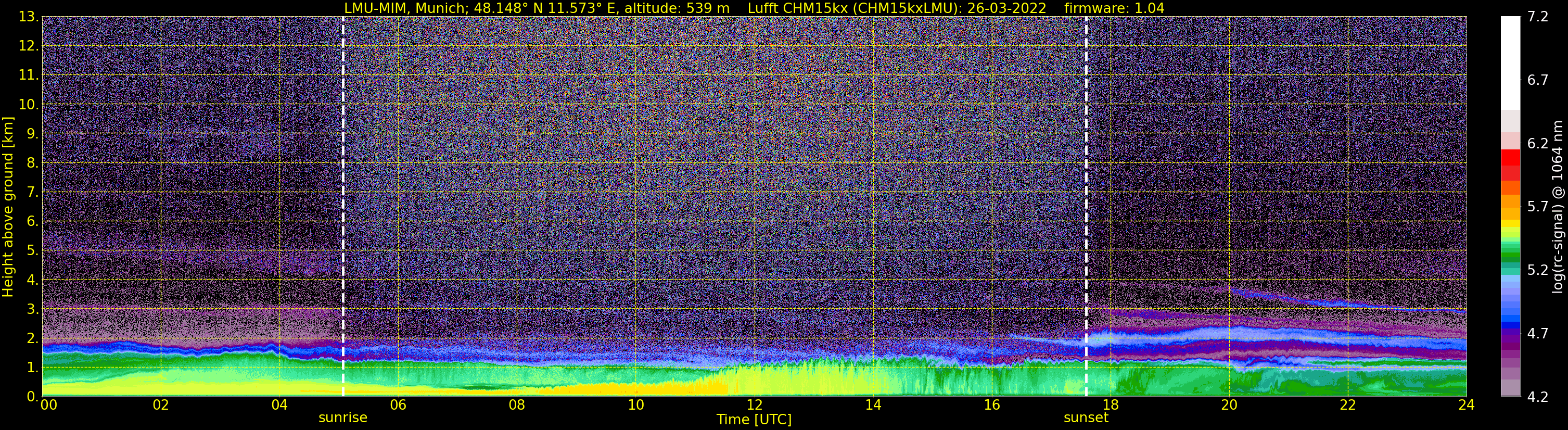Click the "7.2" colorbar tick value
The height and width of the screenshot is (430, 1568).
1538,17
